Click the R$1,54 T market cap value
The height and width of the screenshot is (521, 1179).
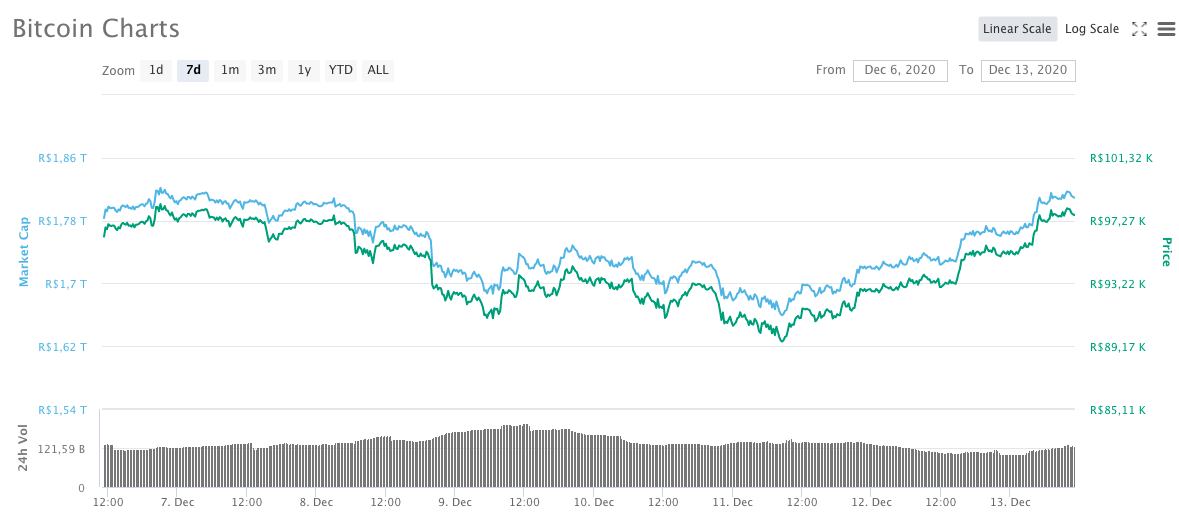(x=62, y=410)
